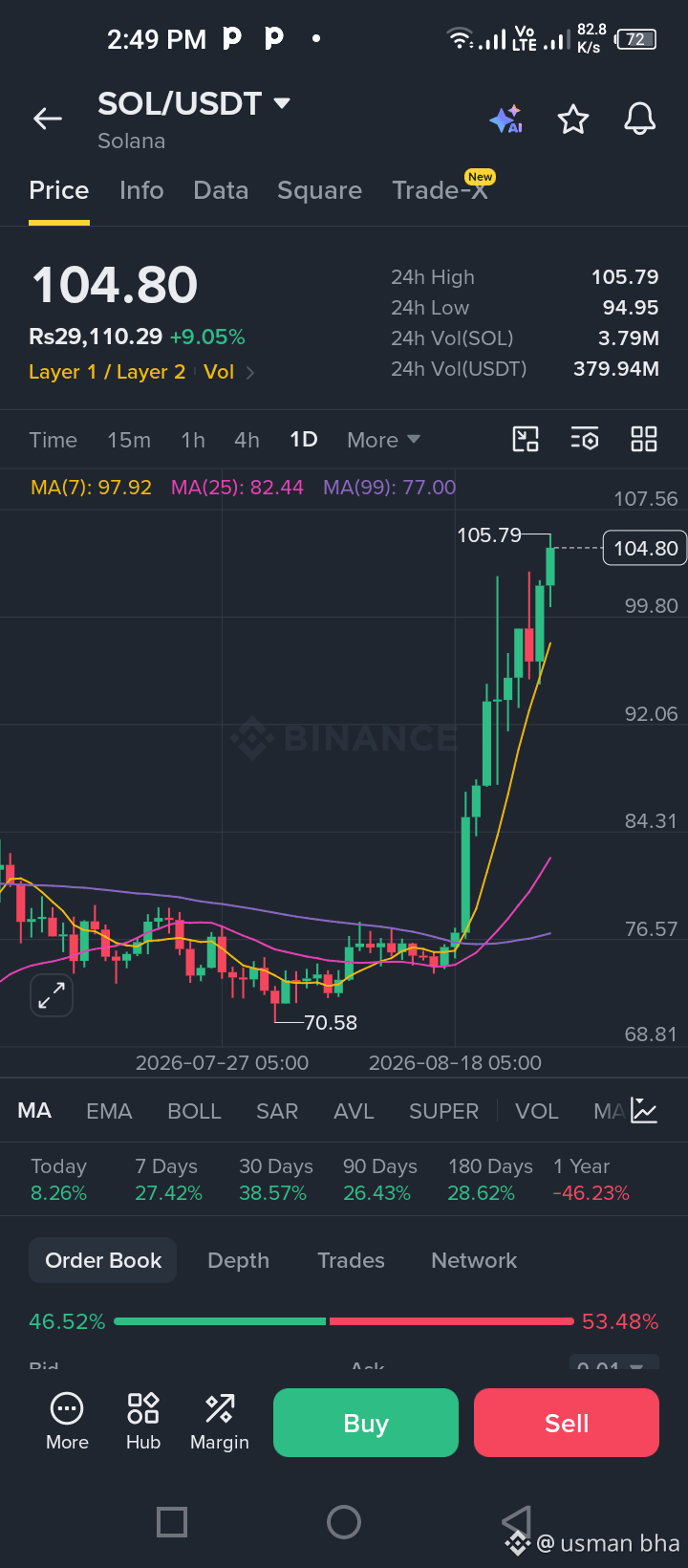Open the chart drawing tools icon
The height and width of the screenshot is (1568, 688).
pyautogui.click(x=526, y=439)
